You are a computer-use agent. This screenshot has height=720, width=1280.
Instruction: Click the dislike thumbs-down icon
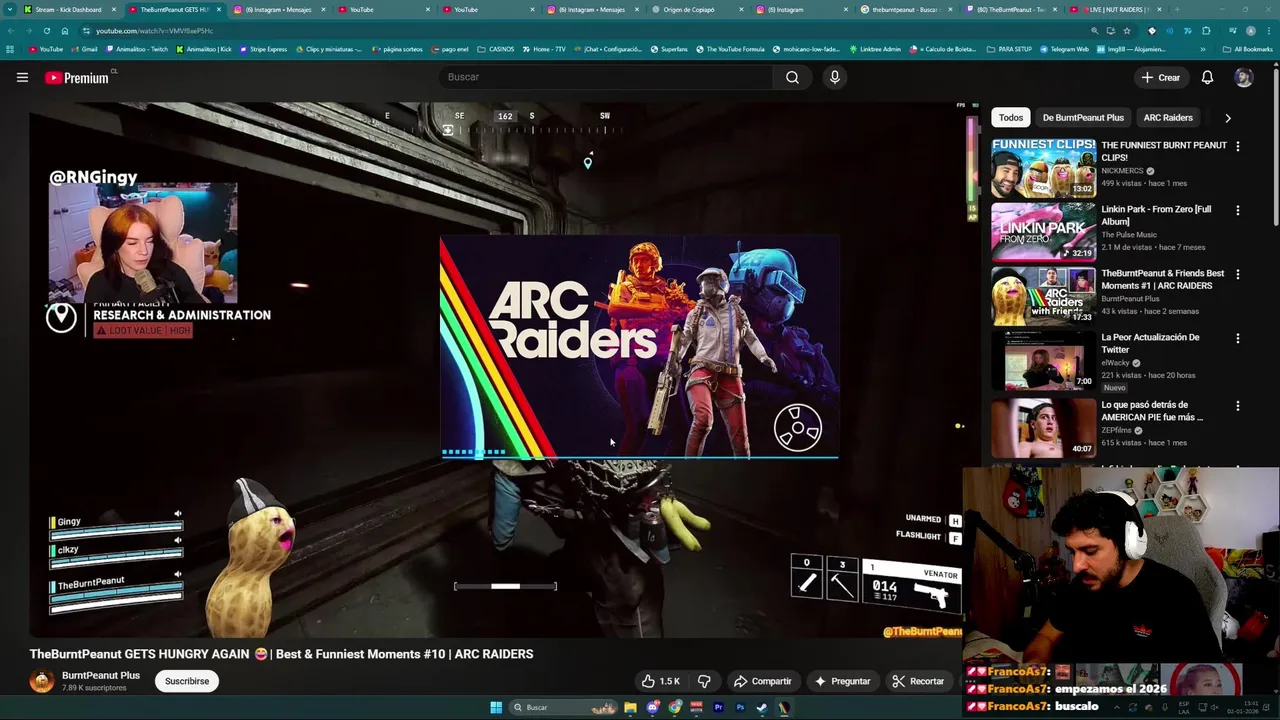pos(704,681)
